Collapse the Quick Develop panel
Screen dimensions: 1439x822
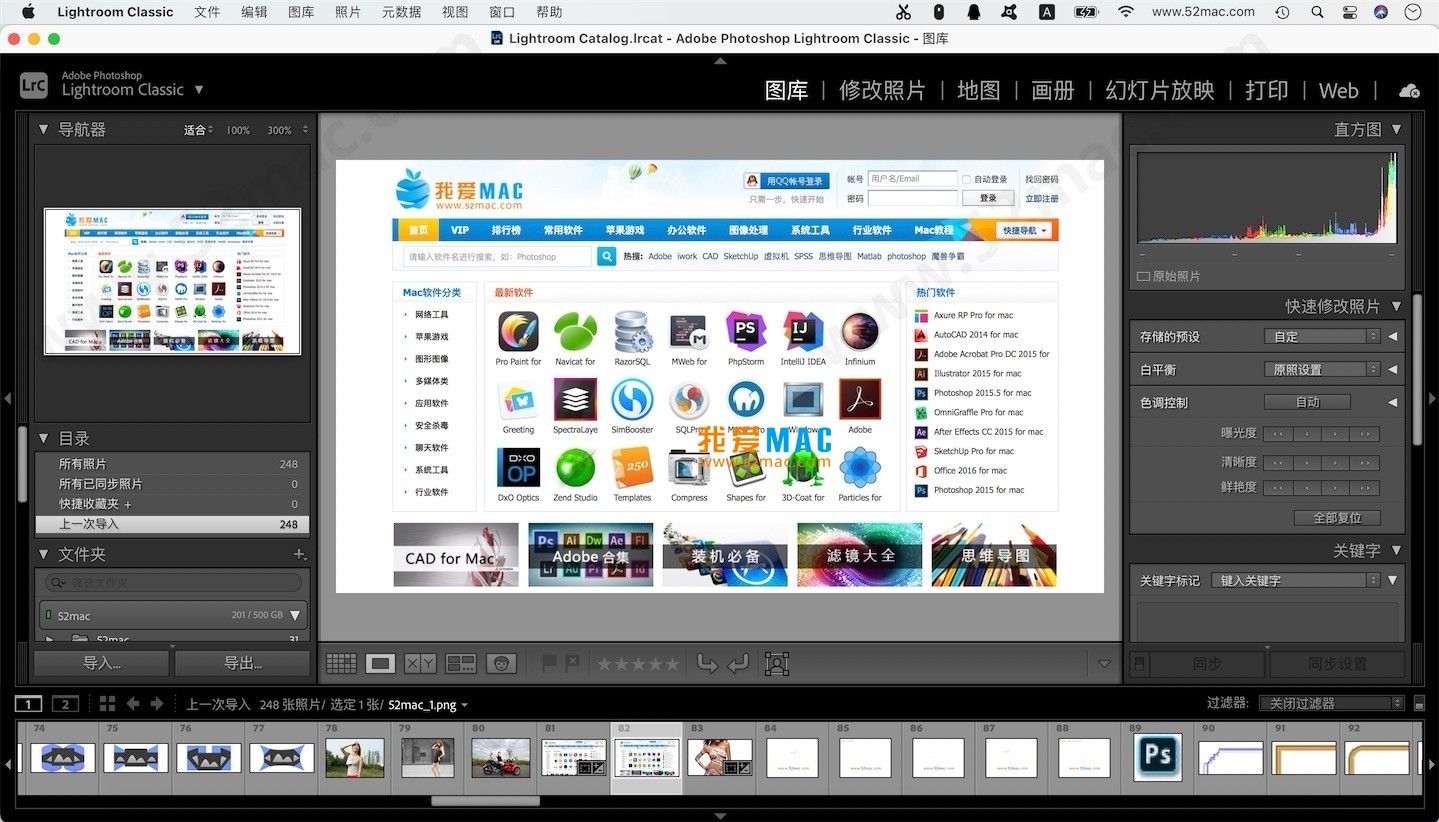pyautogui.click(x=1396, y=306)
